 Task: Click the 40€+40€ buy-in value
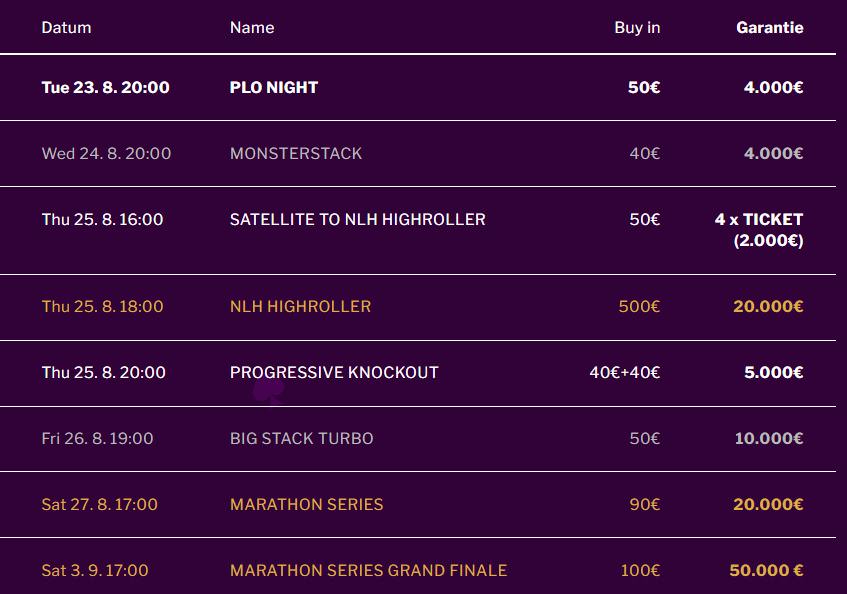pyautogui.click(x=625, y=372)
